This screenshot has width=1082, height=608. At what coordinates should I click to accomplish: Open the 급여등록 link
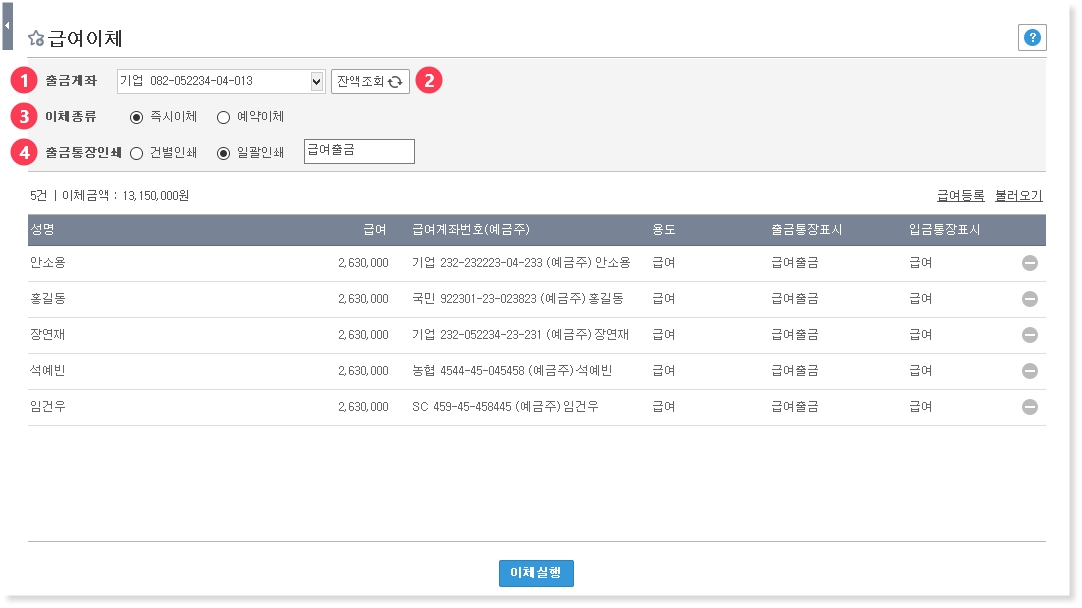[960, 196]
